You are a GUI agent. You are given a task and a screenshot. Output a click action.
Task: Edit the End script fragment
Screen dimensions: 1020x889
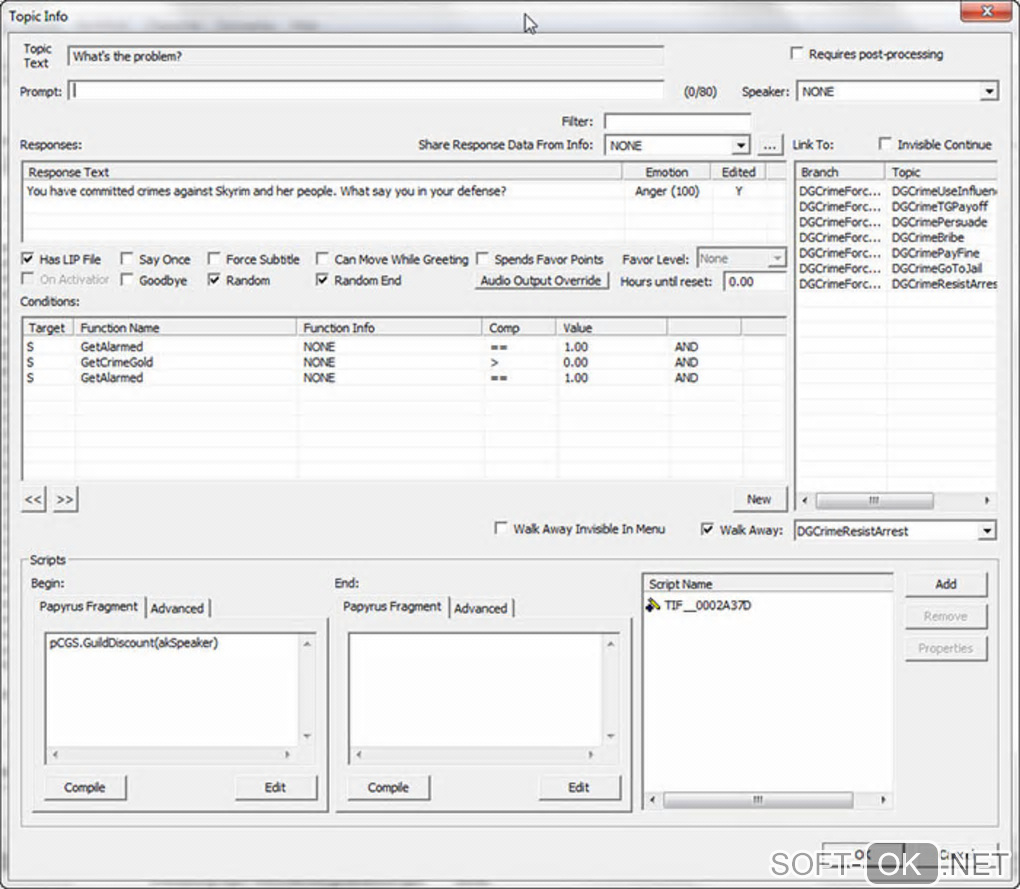(x=579, y=787)
